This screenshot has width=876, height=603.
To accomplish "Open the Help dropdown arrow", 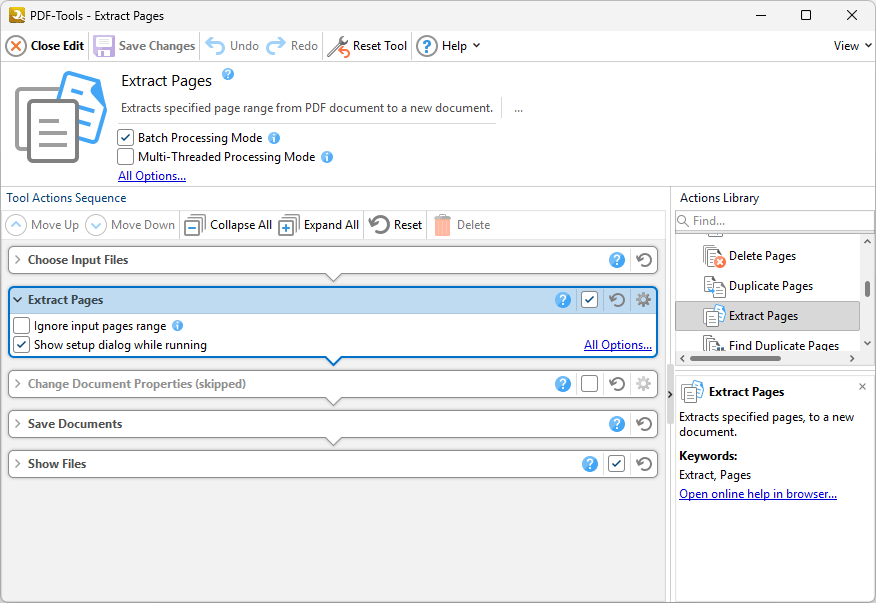I will pos(477,45).
